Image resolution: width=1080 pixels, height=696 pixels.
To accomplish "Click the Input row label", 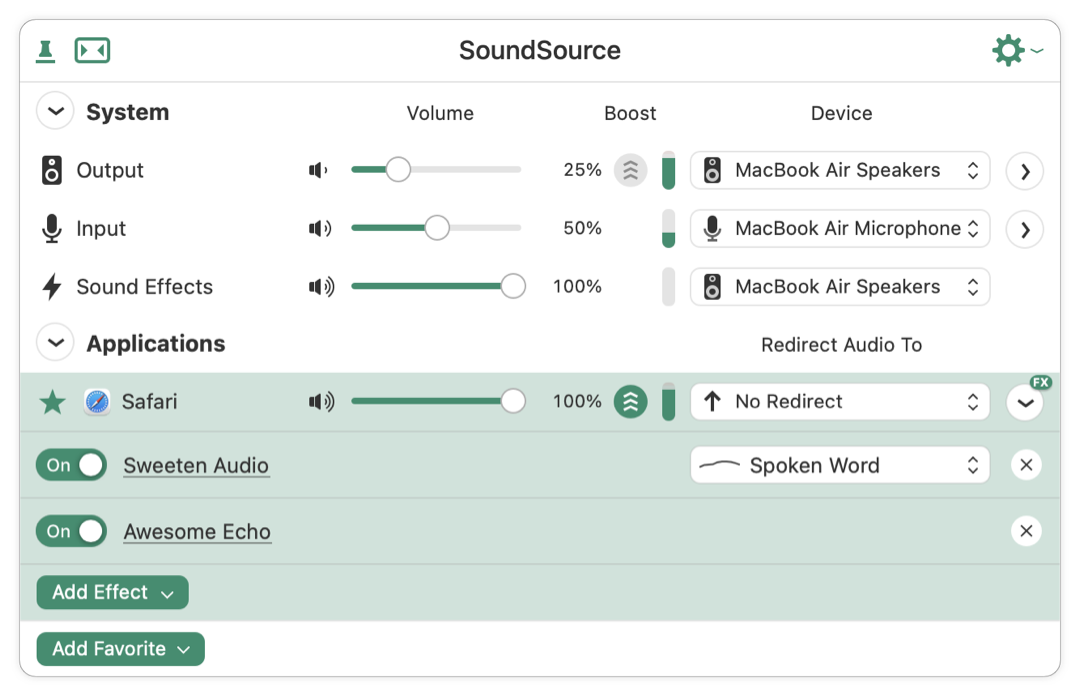I will (x=101, y=229).
